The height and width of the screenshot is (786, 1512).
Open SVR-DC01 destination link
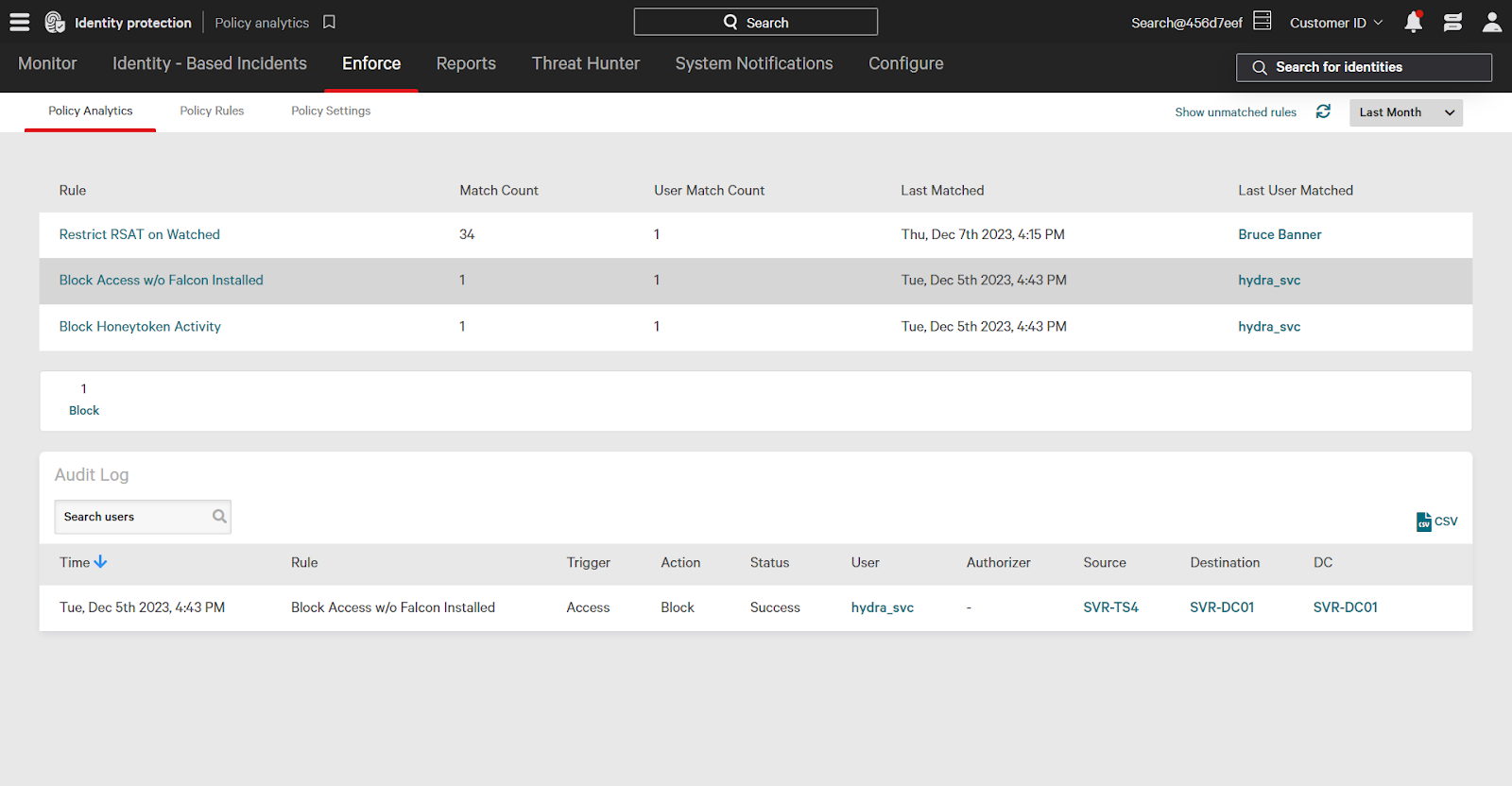(x=1222, y=607)
